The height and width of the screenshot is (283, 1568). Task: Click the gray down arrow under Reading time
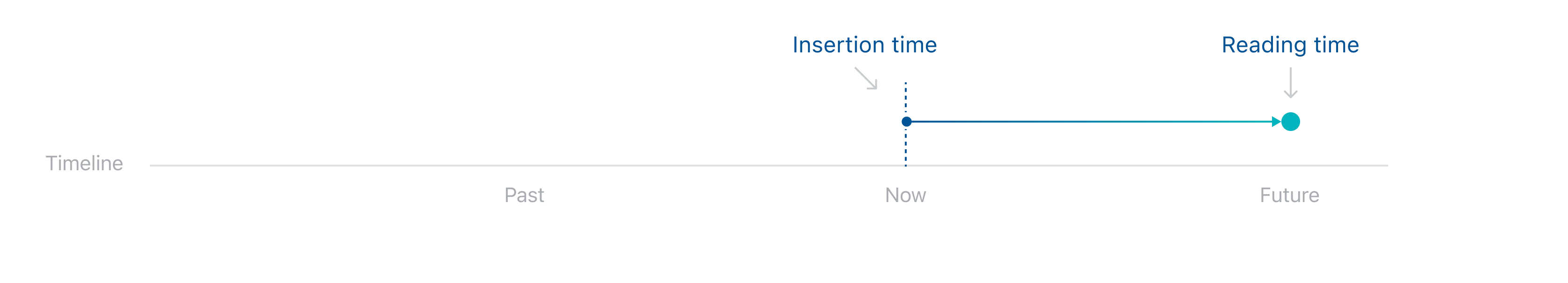(1290, 83)
